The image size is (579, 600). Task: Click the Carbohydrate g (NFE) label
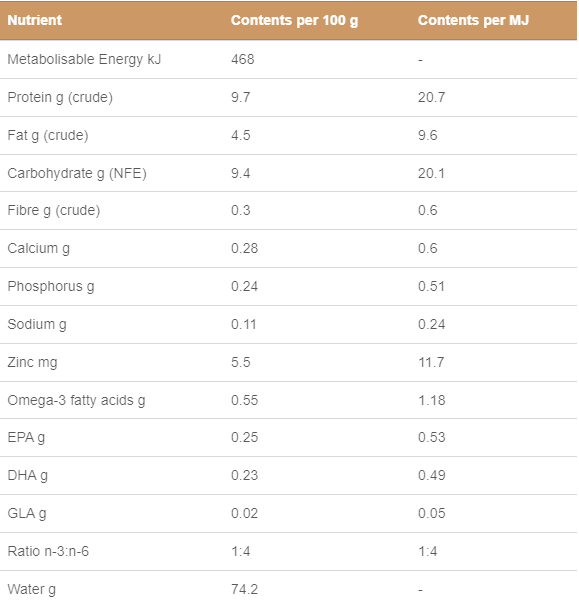[77, 173]
